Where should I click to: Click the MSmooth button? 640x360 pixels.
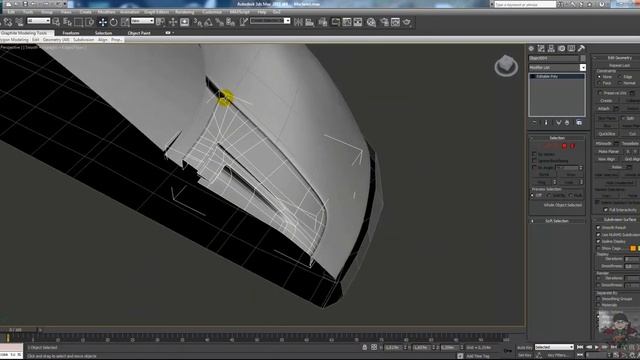[x=604, y=144]
